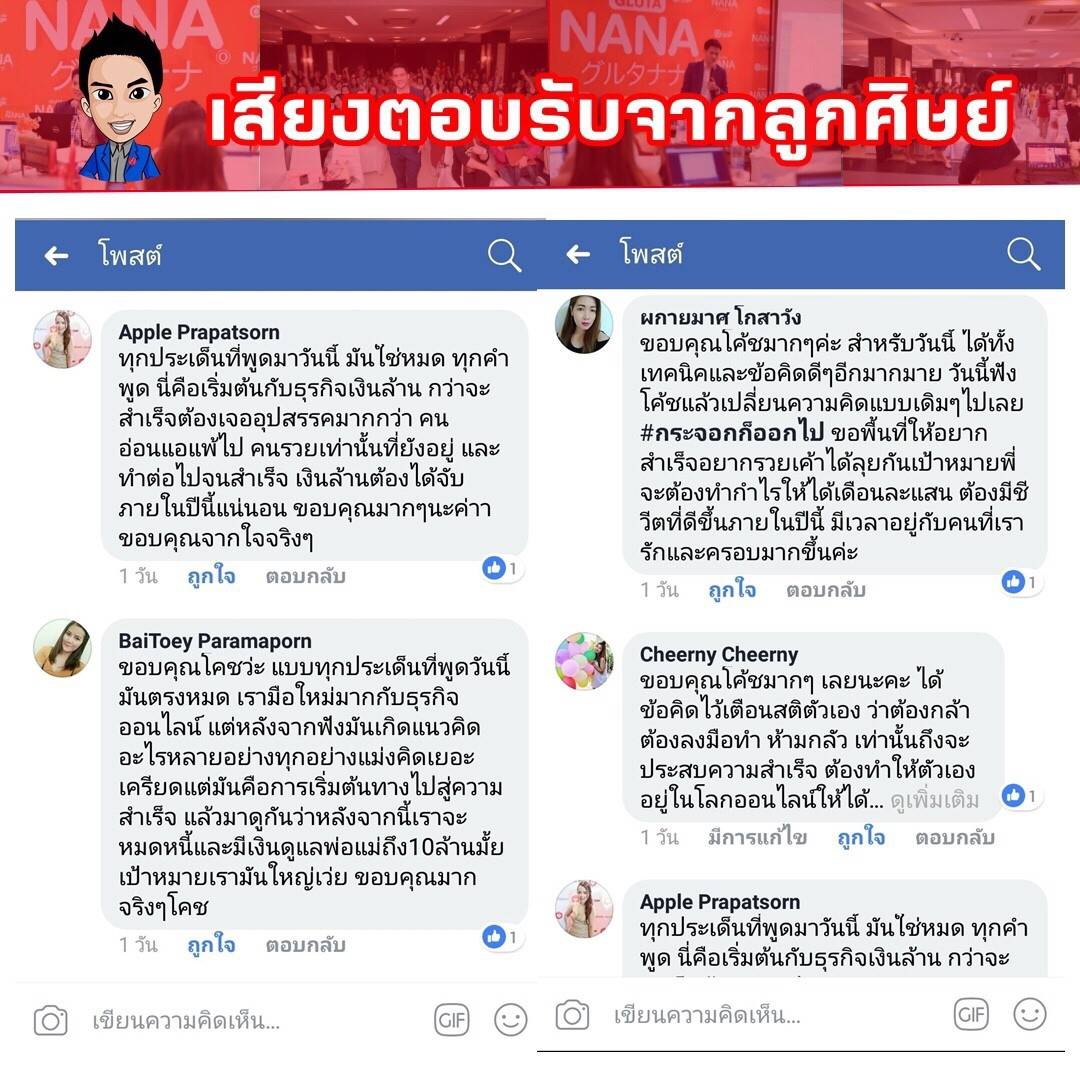Like Cheerny Cheerny's comment via ถูกใจ
This screenshot has width=1080, height=1080.
[x=861, y=838]
